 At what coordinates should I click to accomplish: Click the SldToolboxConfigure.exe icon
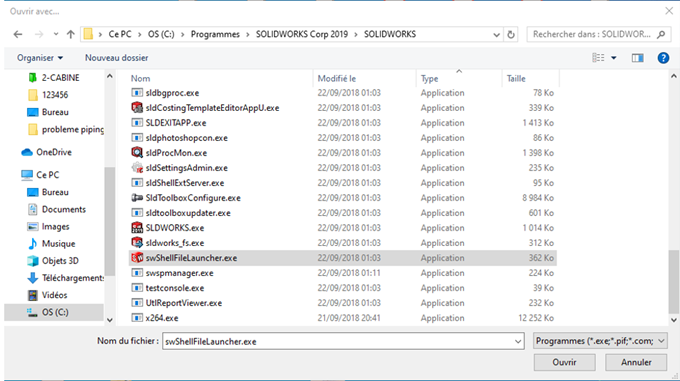click(x=137, y=198)
